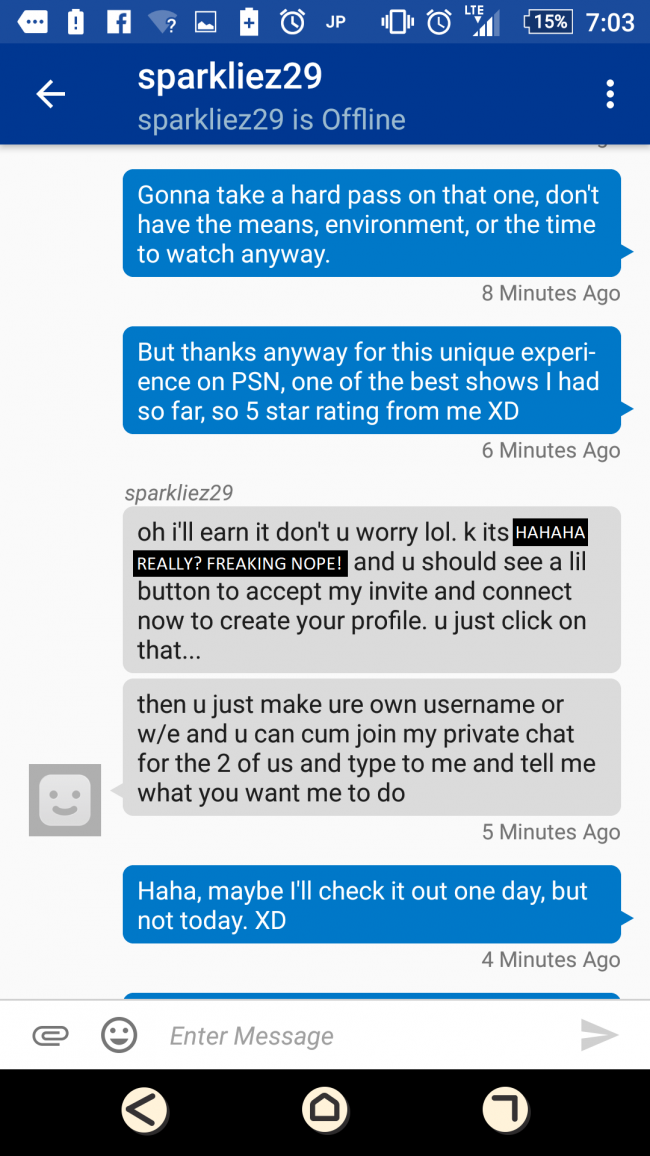Open the emoji smiley picker

[119, 1035]
